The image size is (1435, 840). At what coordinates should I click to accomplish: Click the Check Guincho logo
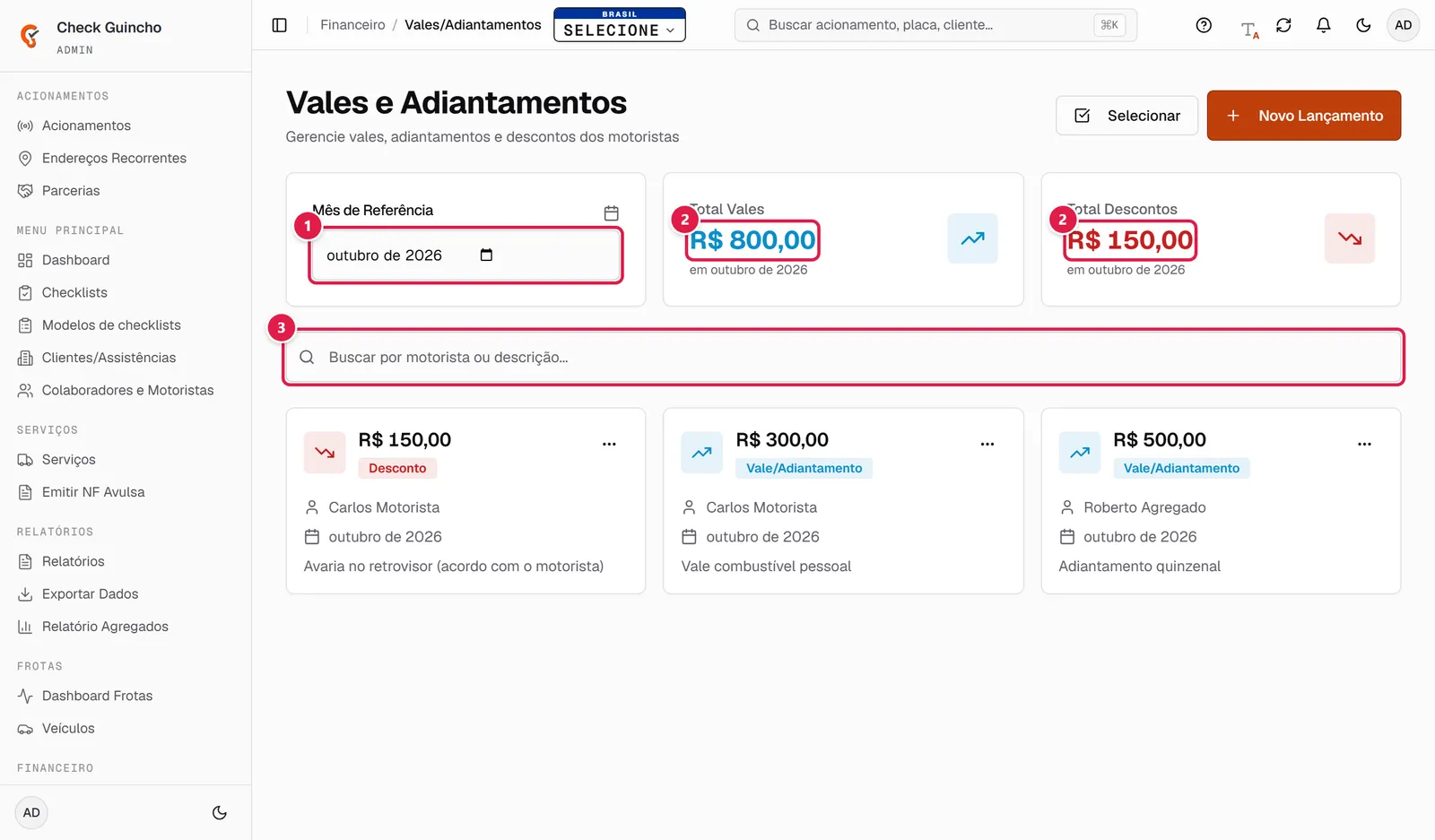(30, 36)
